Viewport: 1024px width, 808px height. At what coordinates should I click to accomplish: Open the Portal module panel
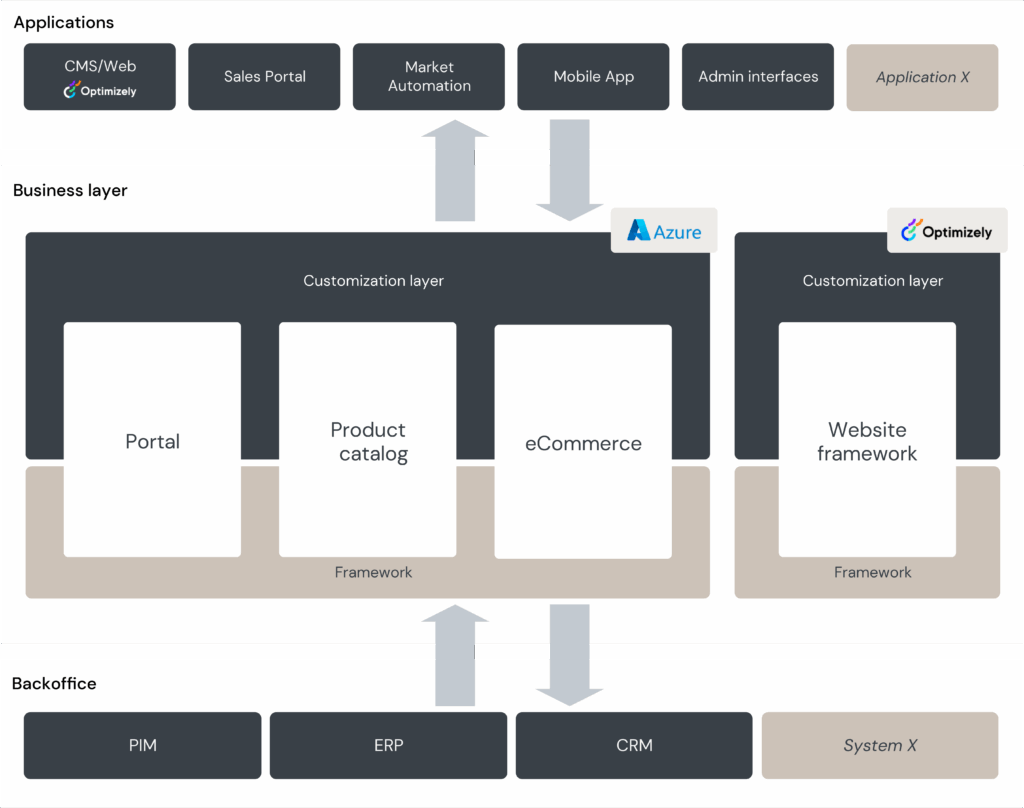(x=152, y=440)
